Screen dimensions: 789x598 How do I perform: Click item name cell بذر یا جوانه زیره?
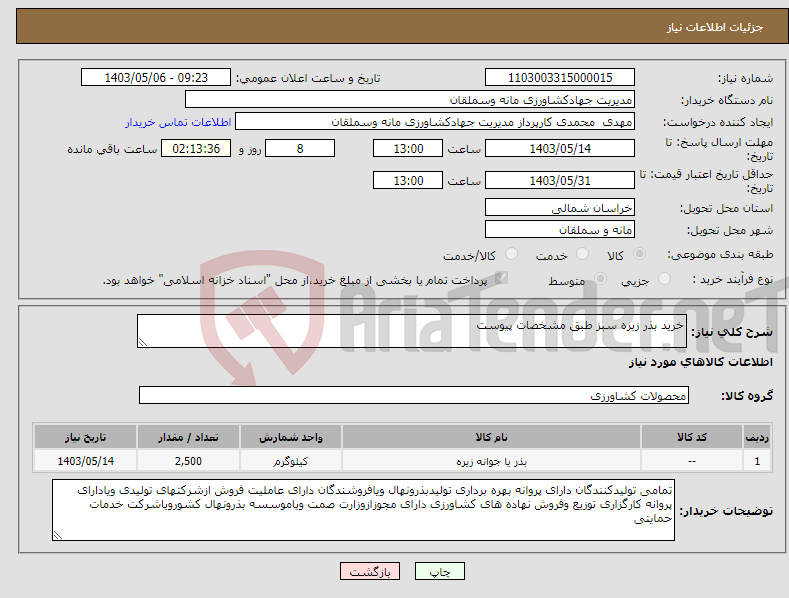click(491, 461)
